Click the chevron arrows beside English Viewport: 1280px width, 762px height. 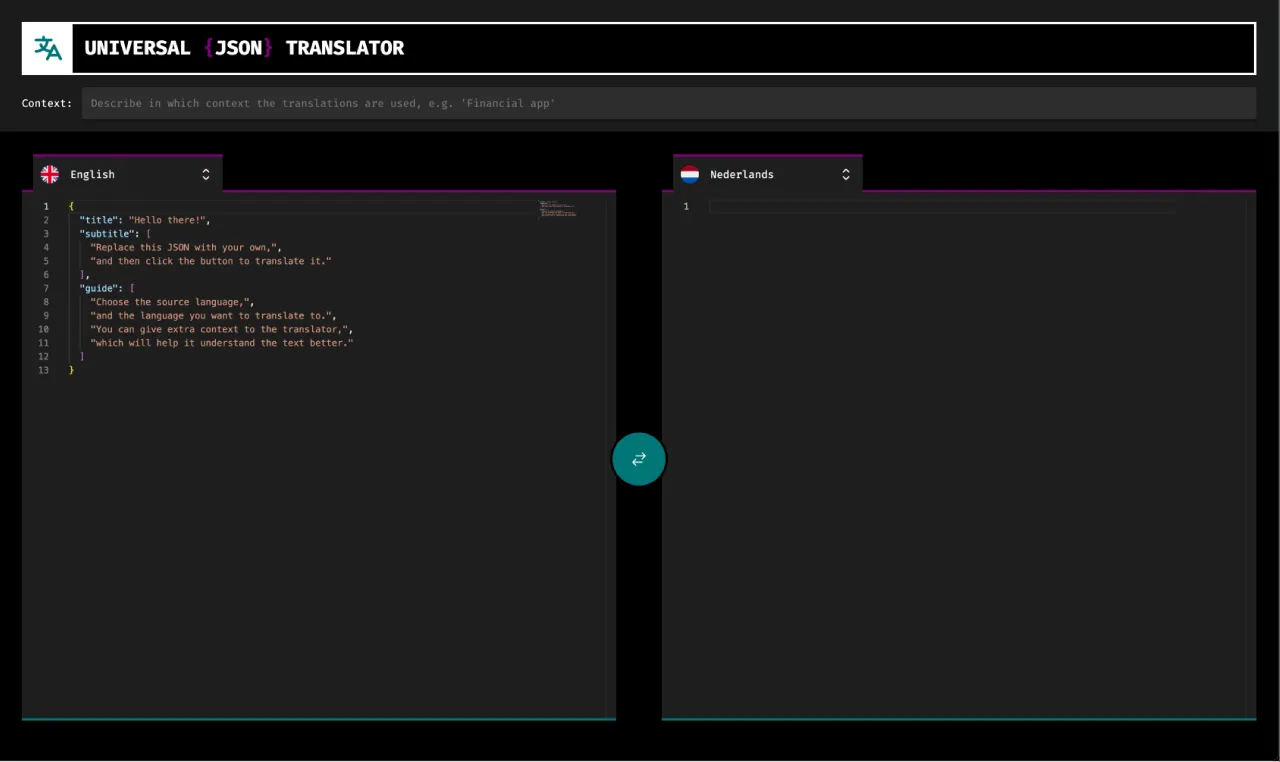pyautogui.click(x=206, y=174)
